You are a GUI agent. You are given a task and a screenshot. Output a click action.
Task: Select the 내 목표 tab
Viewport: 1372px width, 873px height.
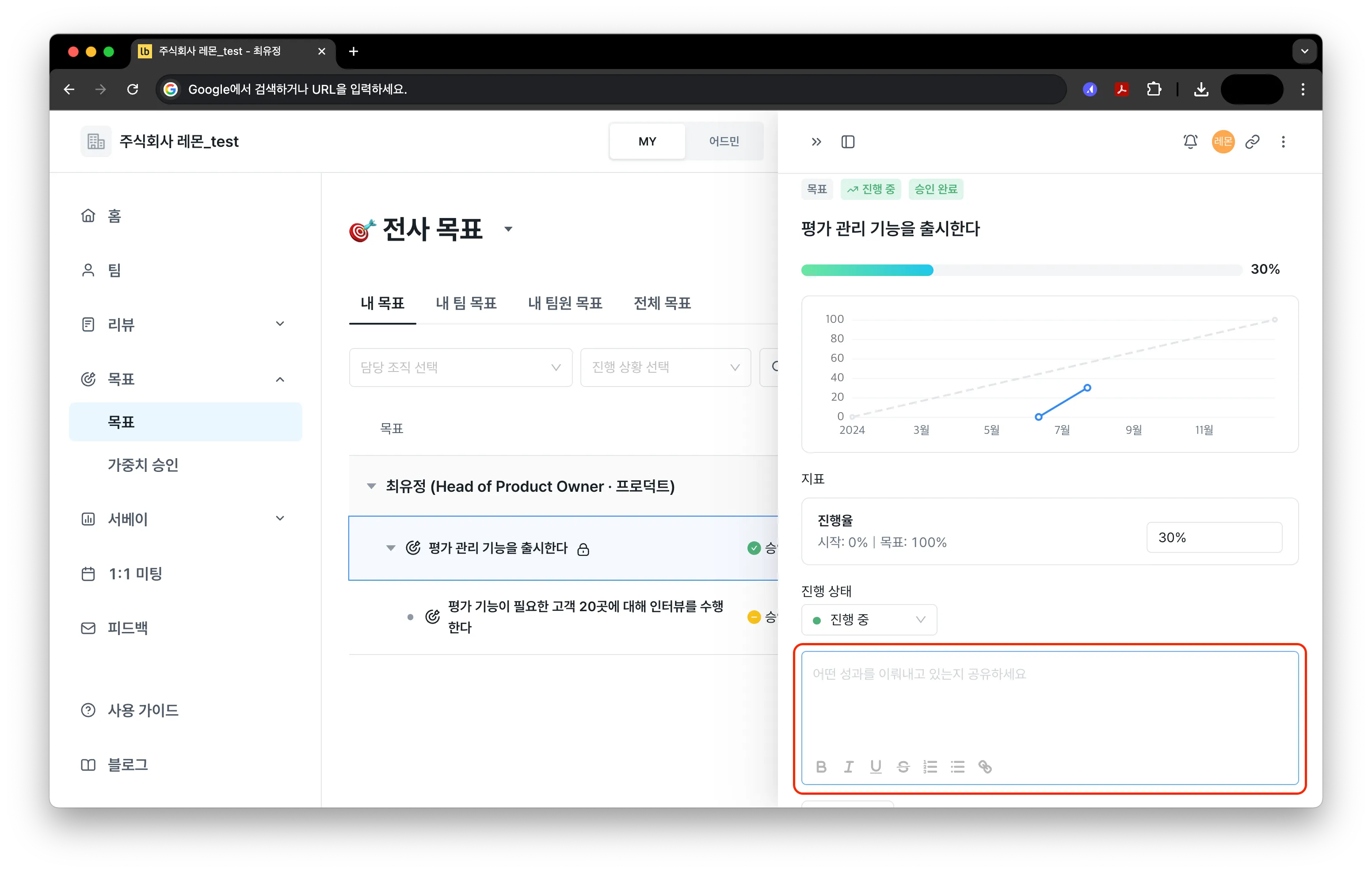[x=382, y=303]
